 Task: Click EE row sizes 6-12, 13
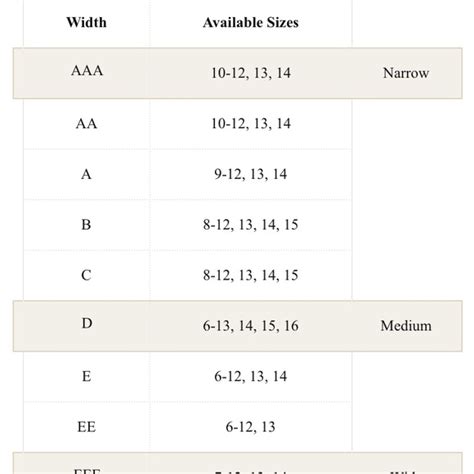tap(251, 427)
